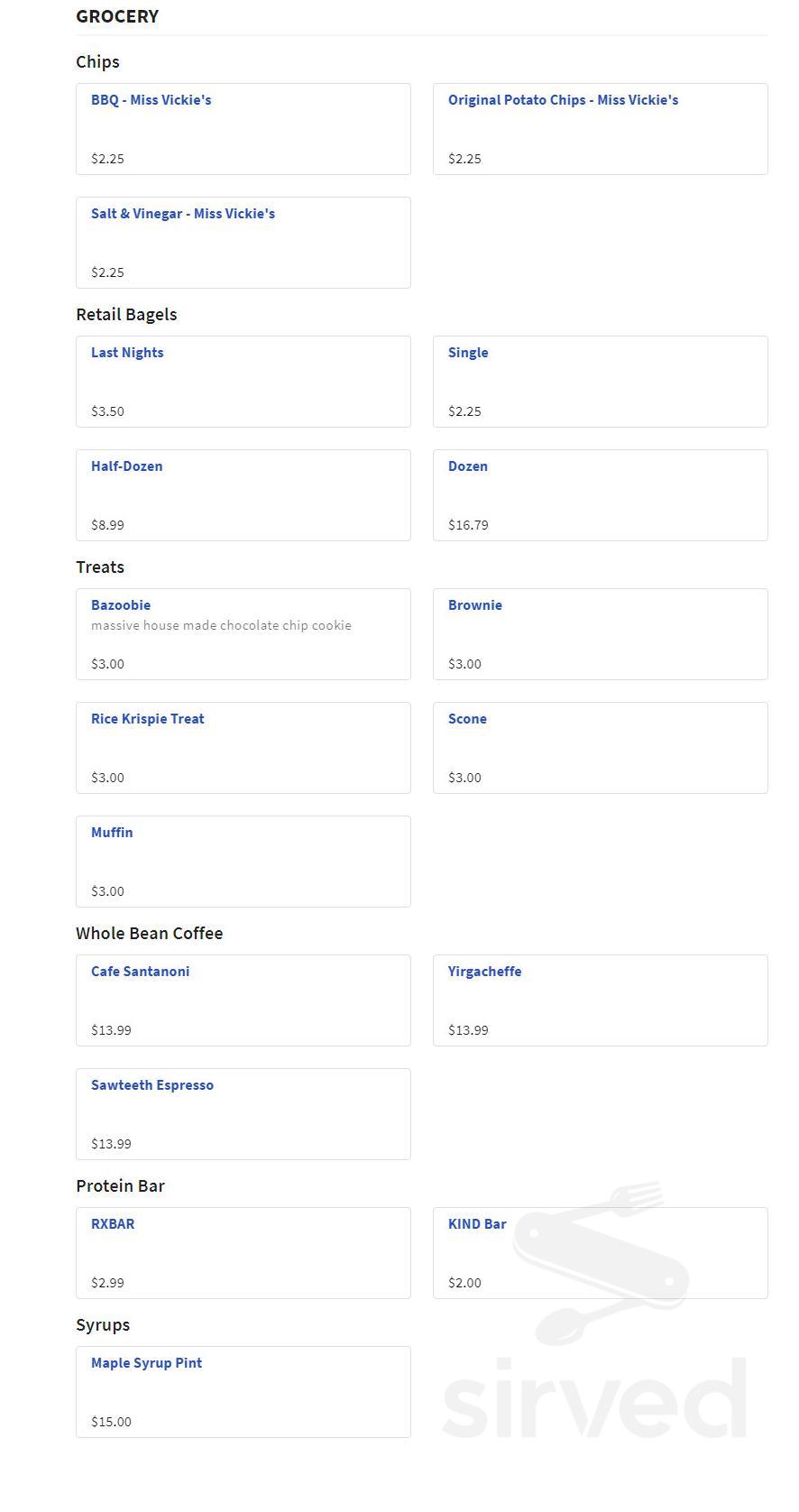
Task: Select the KIND Bar item
Action: click(601, 1253)
